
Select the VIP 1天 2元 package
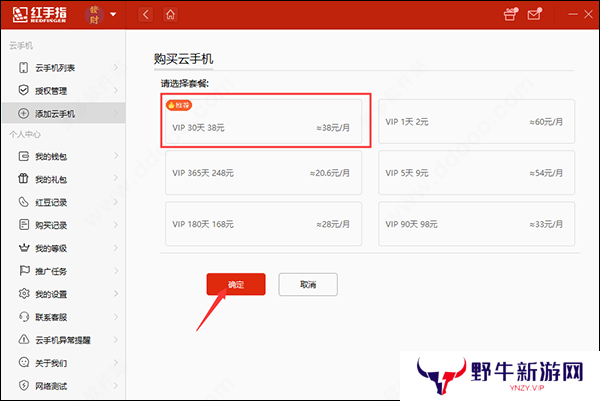pos(476,122)
